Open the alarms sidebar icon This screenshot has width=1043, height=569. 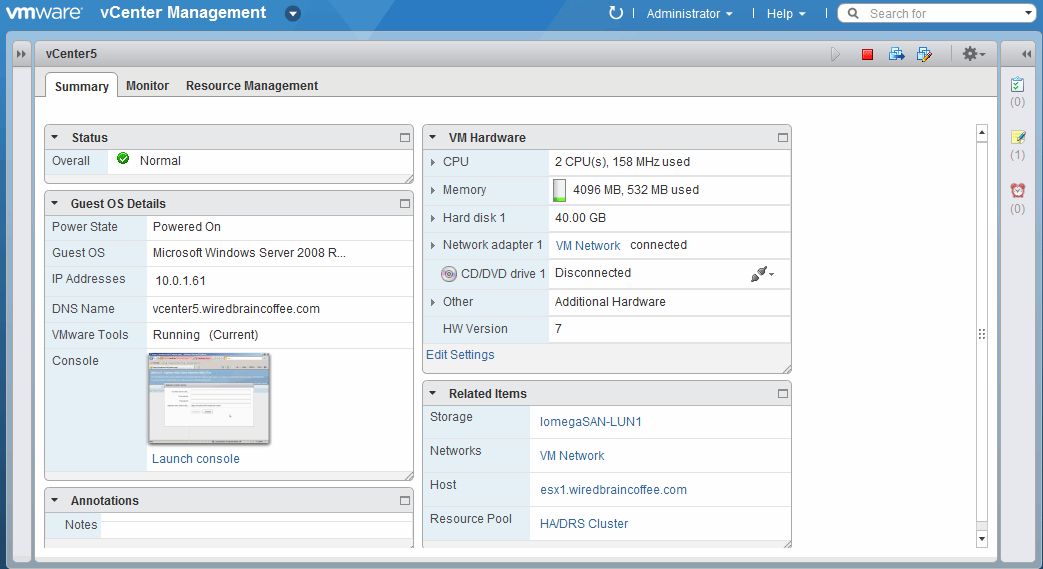click(x=1018, y=190)
